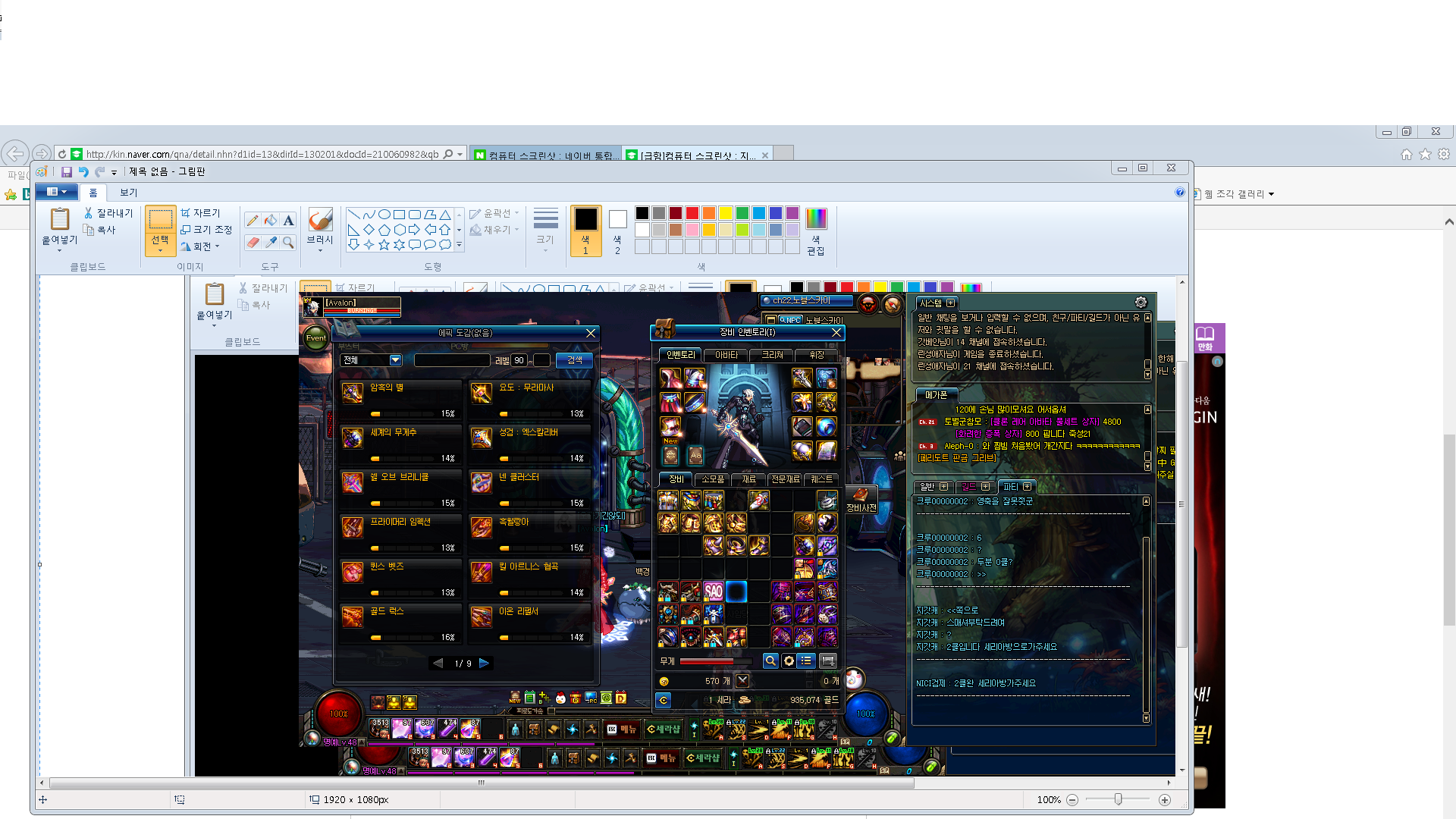The width and height of the screenshot is (1456, 819).
Task: Click the Save icon in title bar
Action: (67, 172)
